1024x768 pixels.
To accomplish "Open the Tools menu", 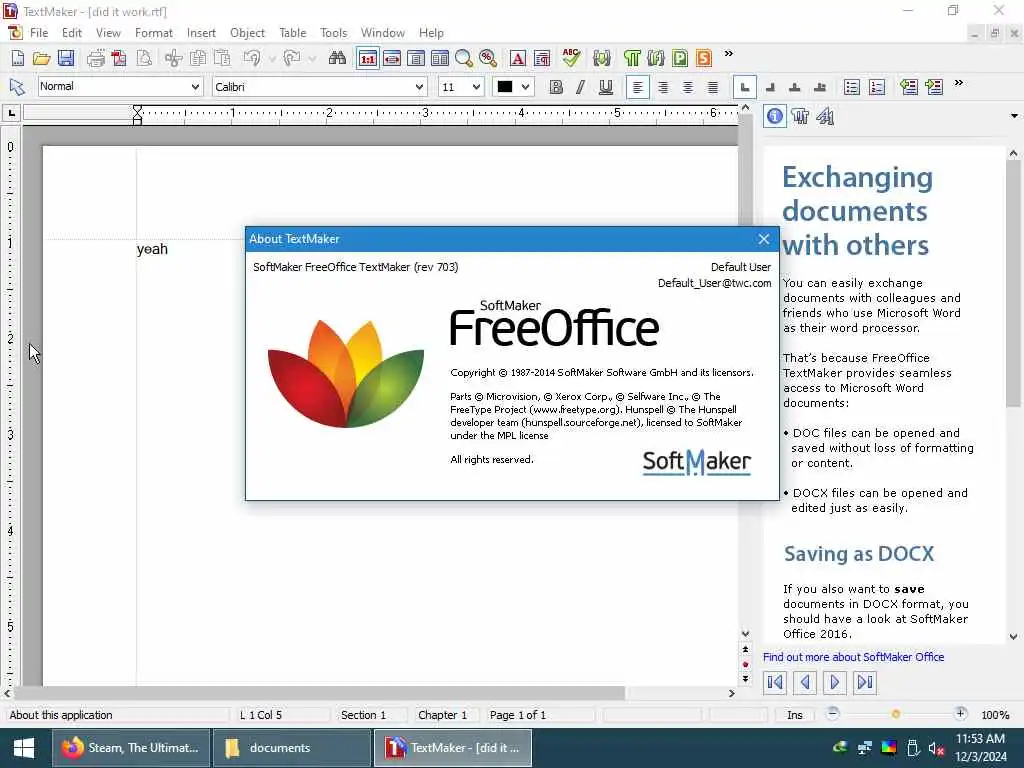I will pos(334,33).
